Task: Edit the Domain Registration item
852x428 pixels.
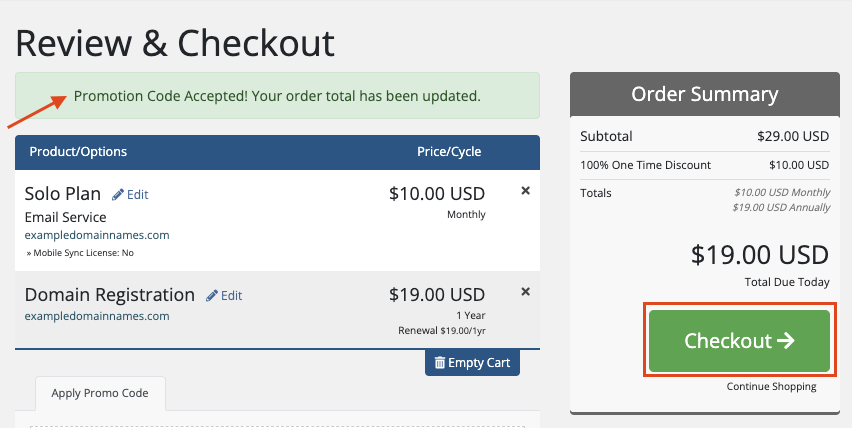Action: pyautogui.click(x=224, y=295)
